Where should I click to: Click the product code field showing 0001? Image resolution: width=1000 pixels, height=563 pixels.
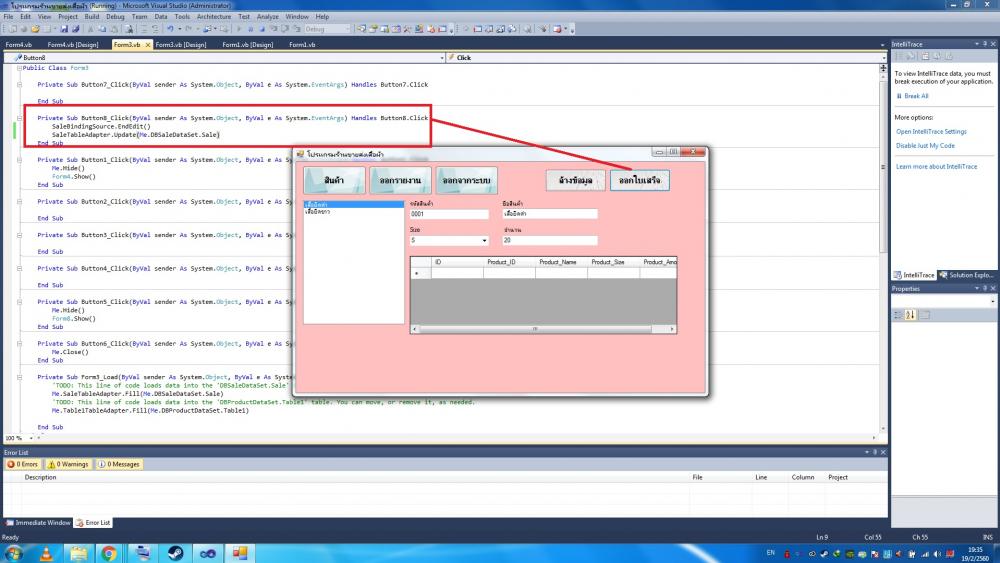(449, 214)
